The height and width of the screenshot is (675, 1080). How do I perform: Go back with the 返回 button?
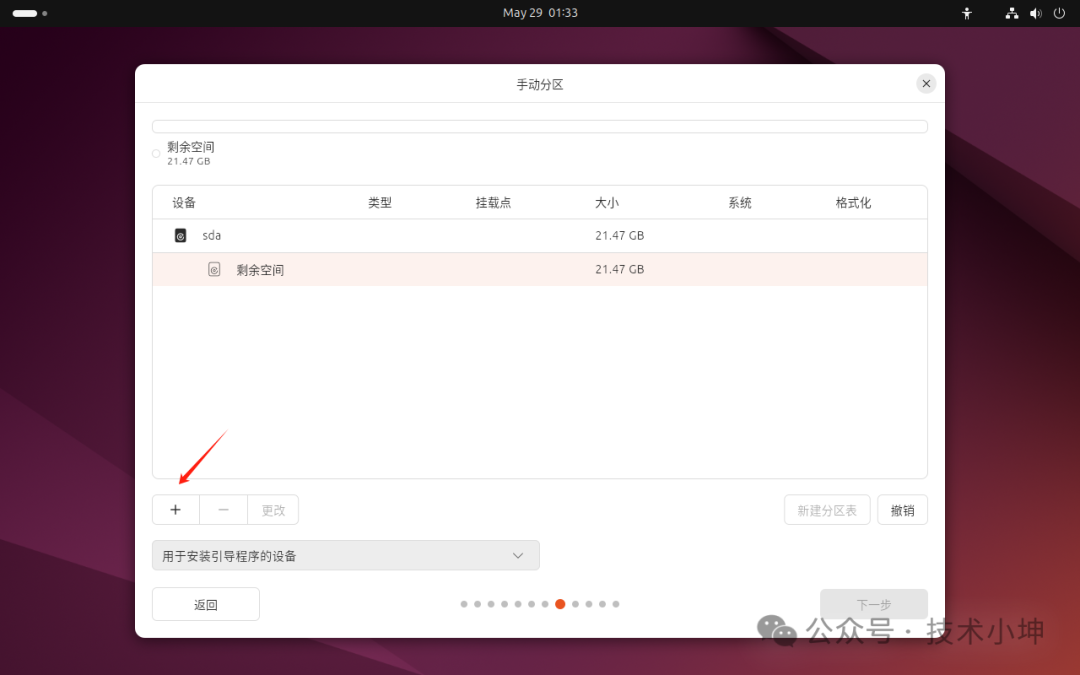click(206, 604)
